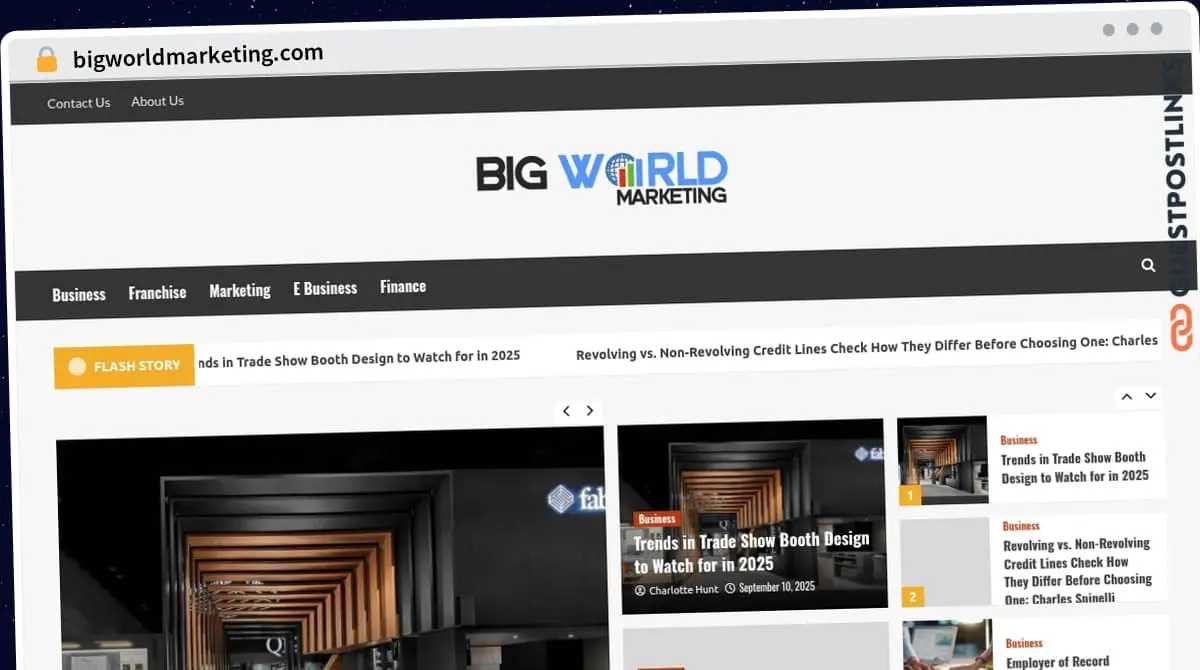
Task: Open ticker headline about Trade Show Booth Design
Action: tap(358, 358)
